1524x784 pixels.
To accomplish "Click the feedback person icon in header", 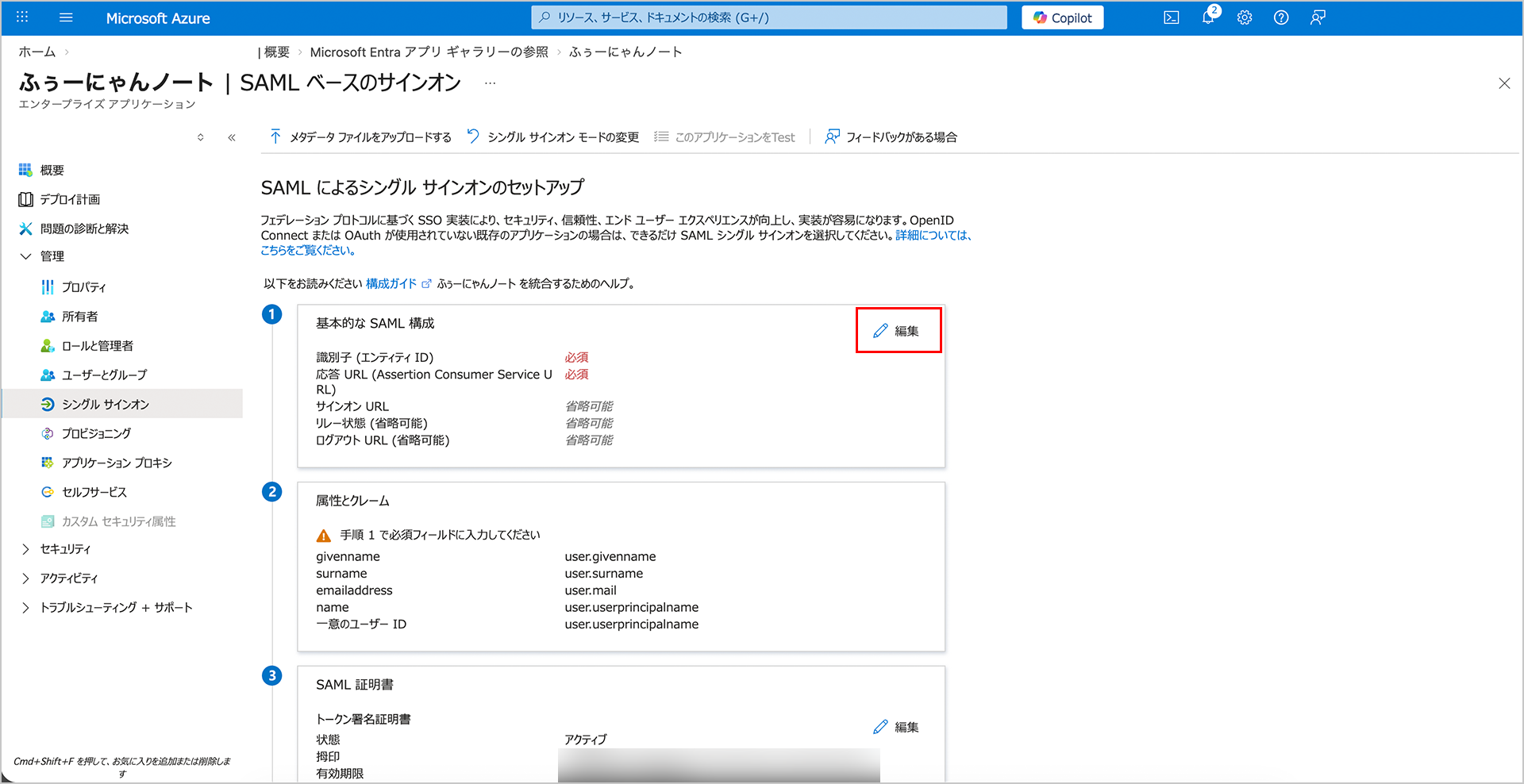I will [1318, 17].
